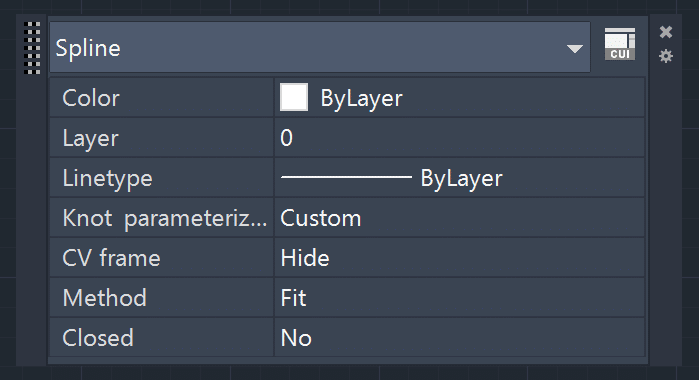Viewport: 699px width, 380px height.
Task: Select the ByLayer color value
Action: (361, 98)
